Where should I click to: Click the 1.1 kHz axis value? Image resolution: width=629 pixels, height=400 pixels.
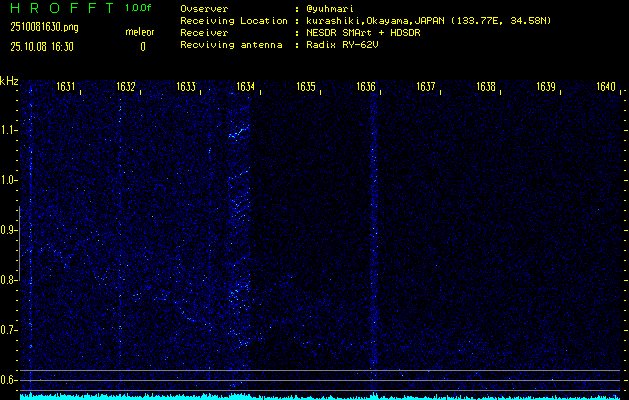7,130
